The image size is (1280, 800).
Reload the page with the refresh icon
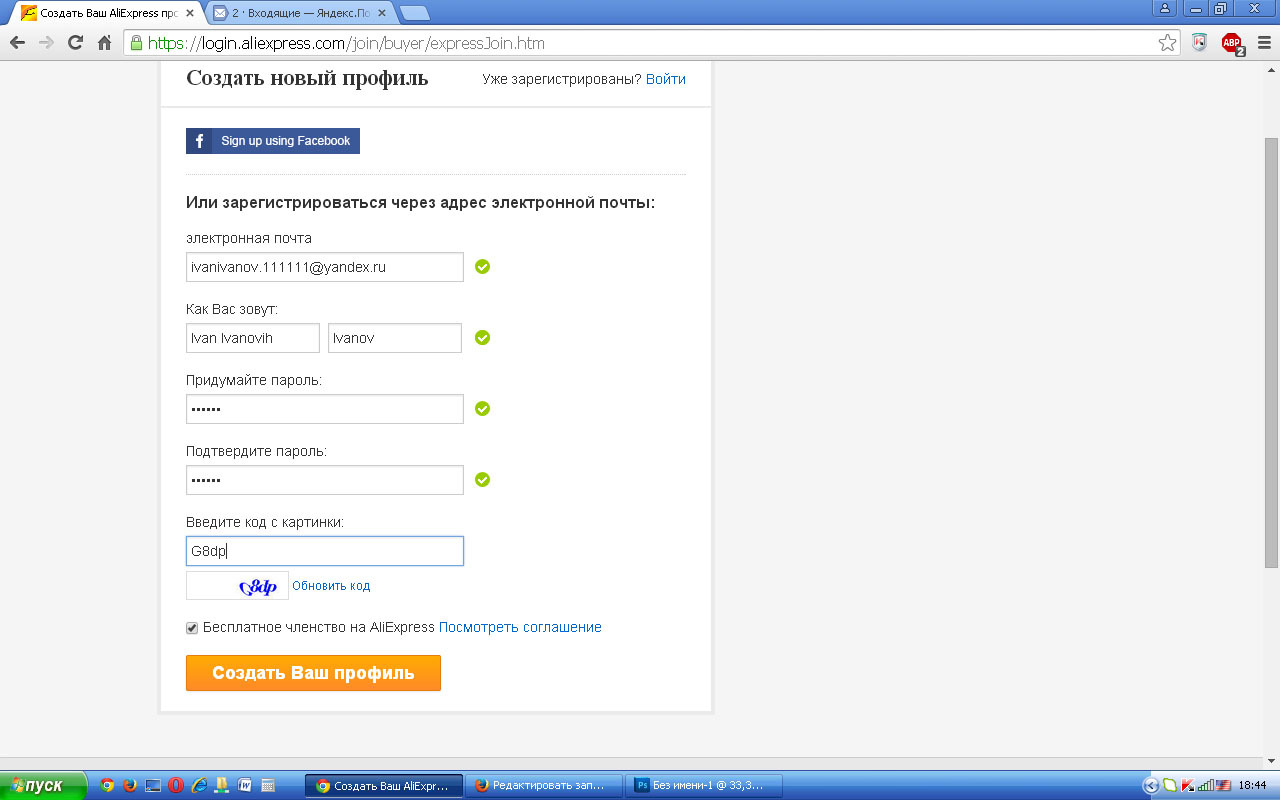click(75, 43)
